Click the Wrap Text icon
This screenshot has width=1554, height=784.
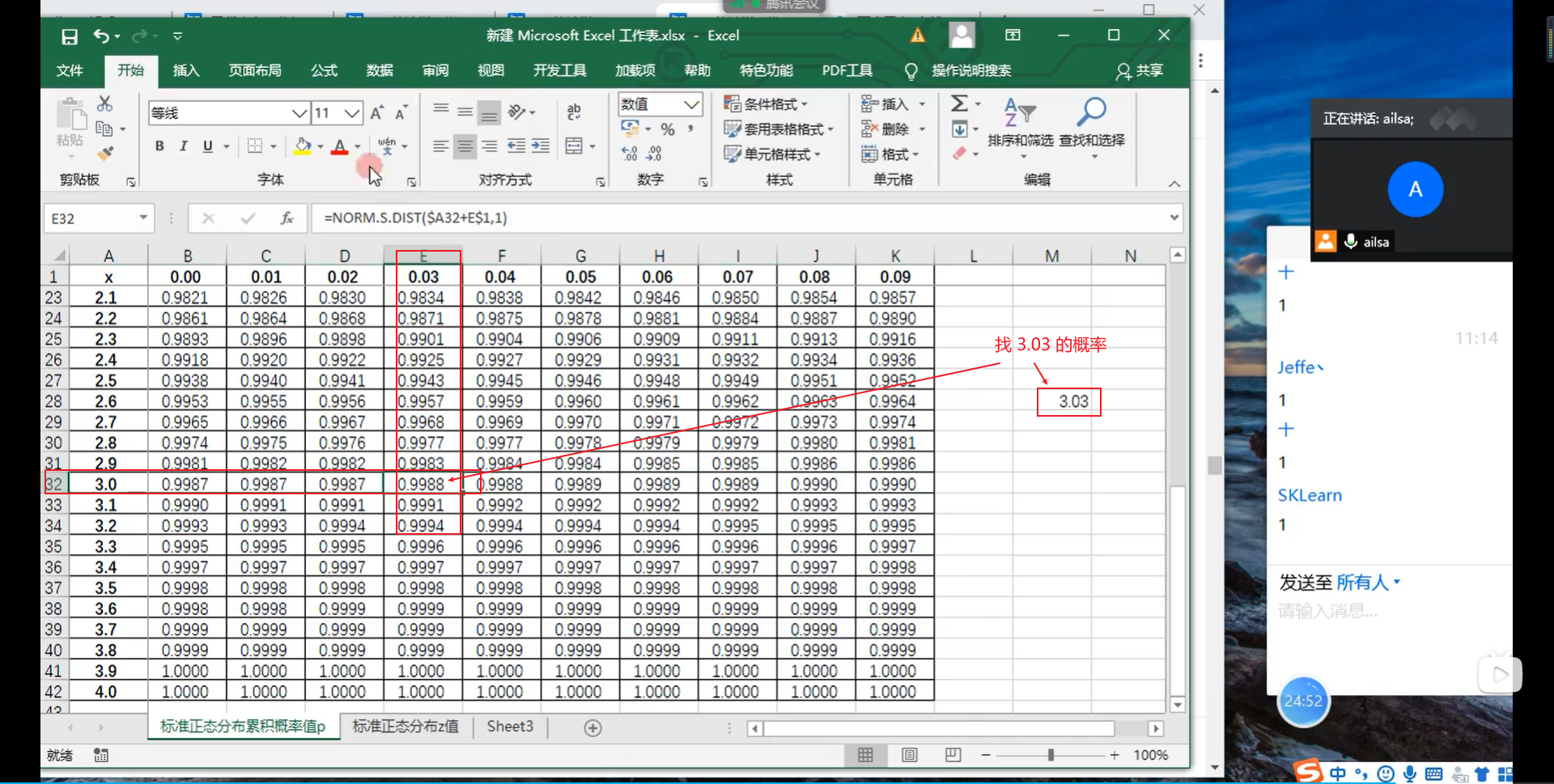click(x=574, y=112)
